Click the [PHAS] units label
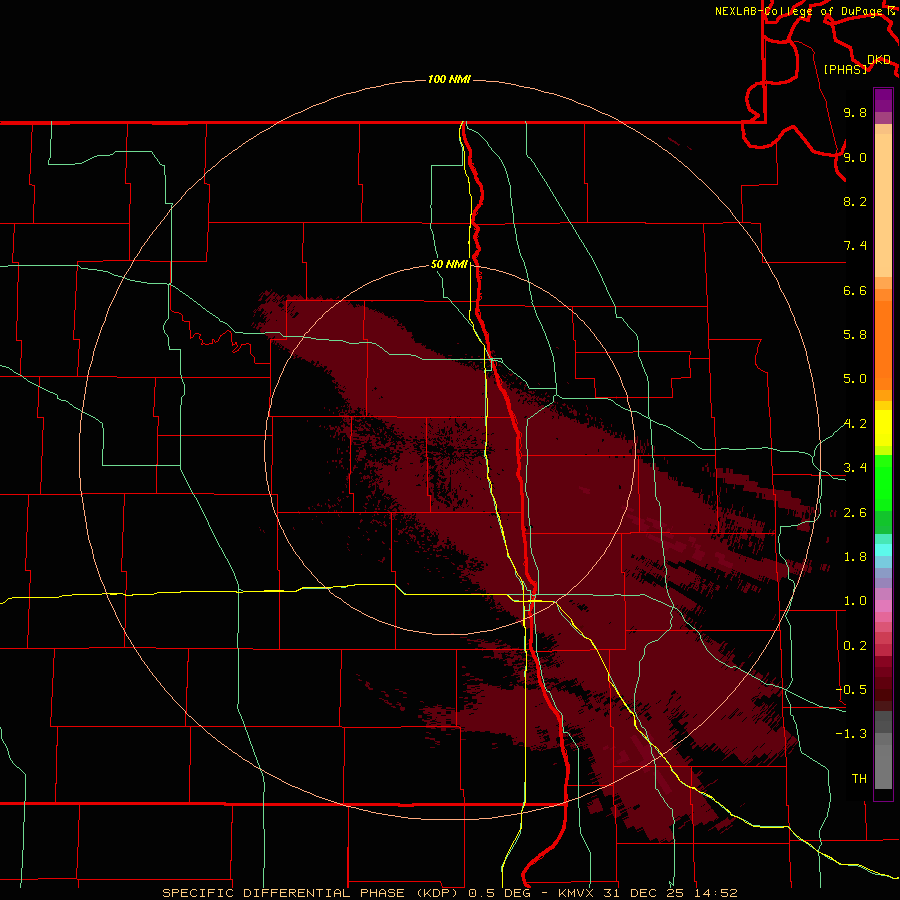 pos(845,69)
